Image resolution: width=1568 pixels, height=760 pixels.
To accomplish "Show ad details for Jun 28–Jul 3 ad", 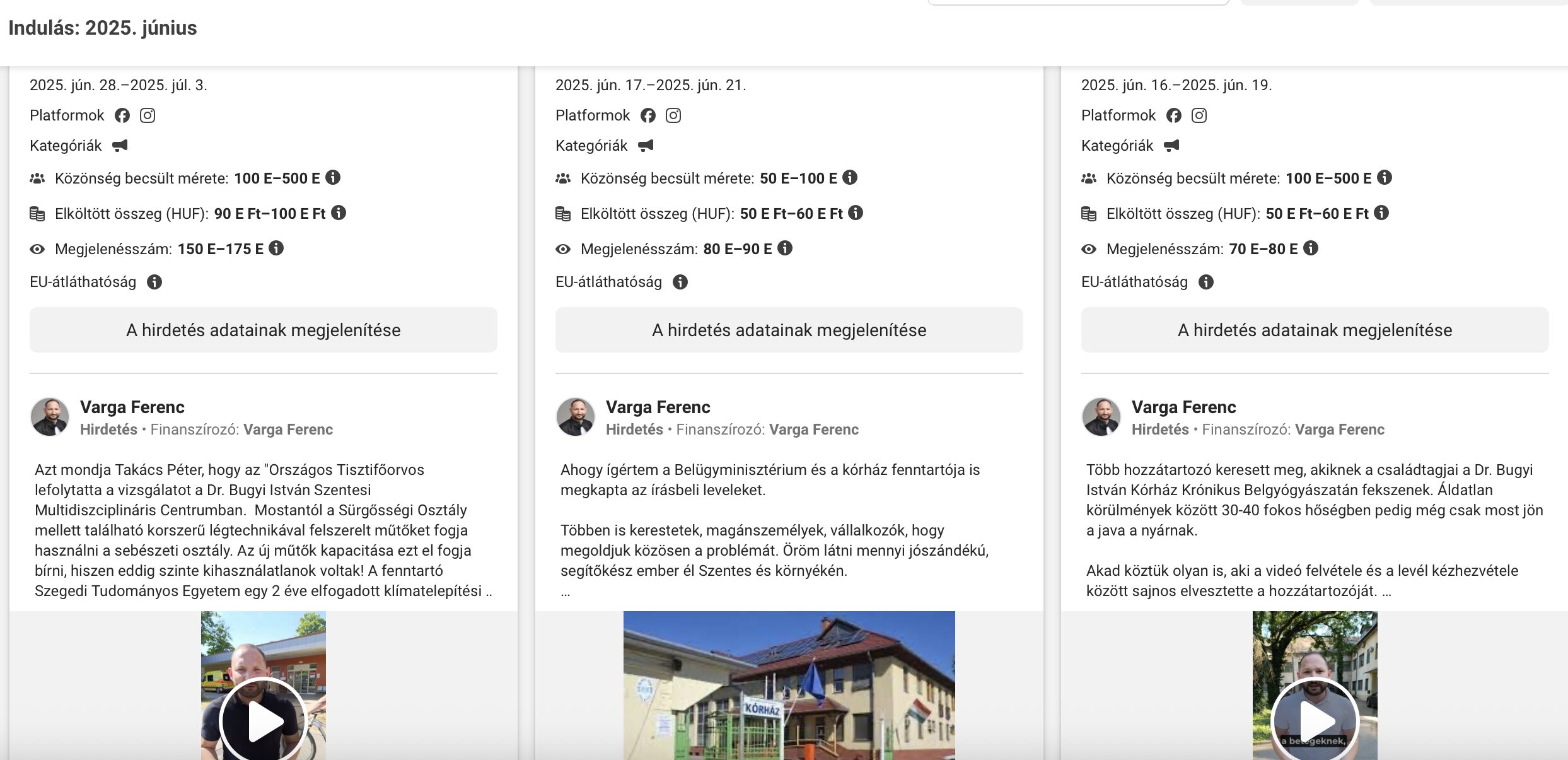I will (264, 330).
